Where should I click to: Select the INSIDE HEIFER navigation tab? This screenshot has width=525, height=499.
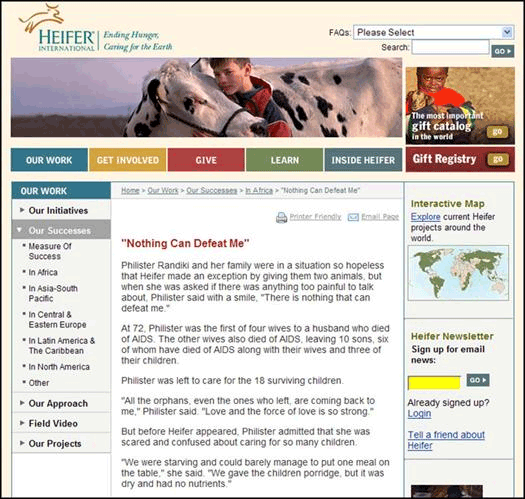coord(363,160)
